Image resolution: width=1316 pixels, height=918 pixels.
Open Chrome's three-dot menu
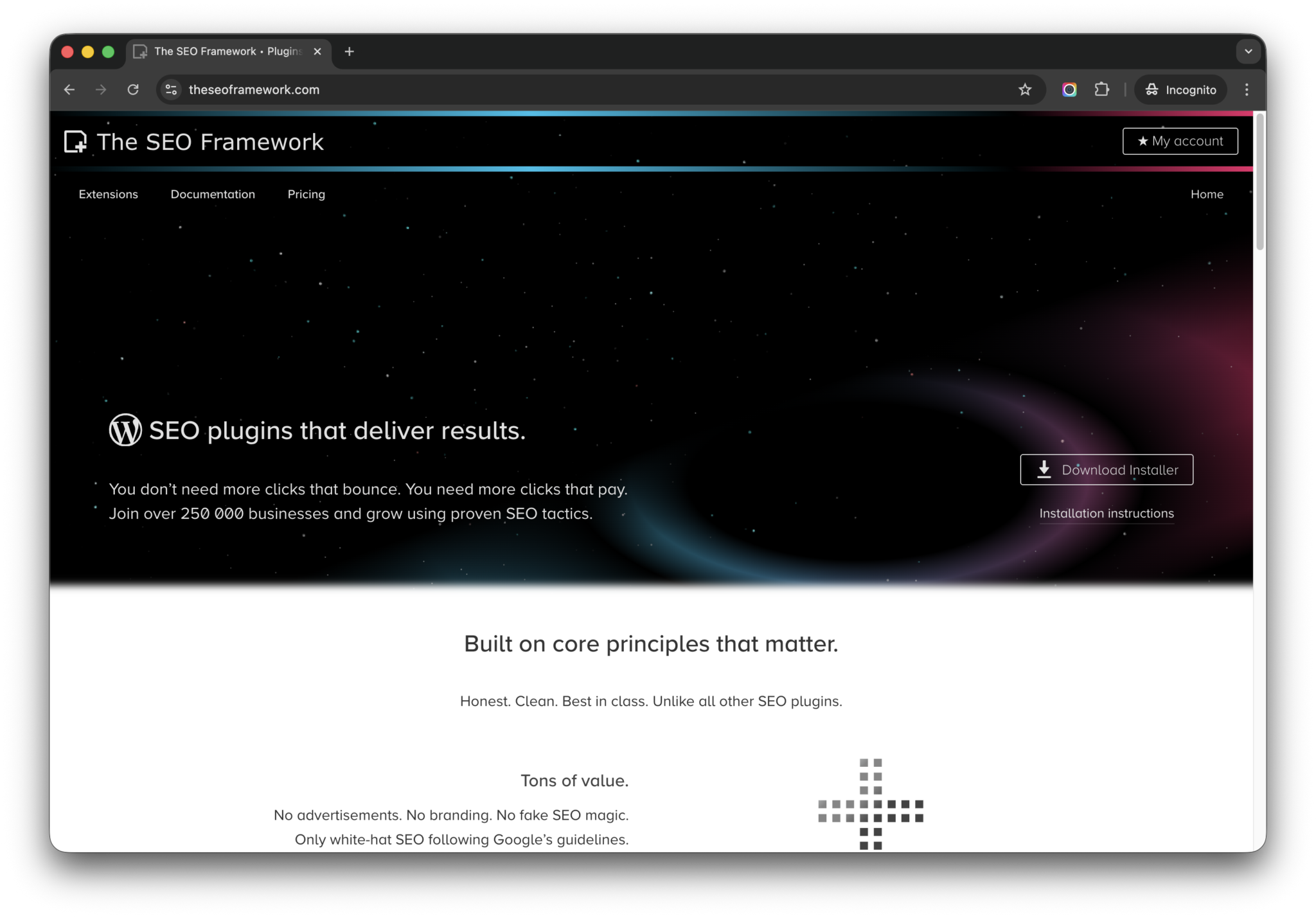click(x=1247, y=89)
